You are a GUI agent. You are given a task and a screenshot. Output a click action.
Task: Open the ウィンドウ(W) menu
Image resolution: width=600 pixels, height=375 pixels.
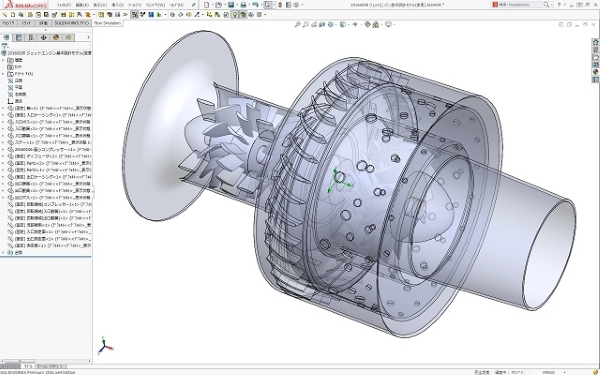pos(155,5)
